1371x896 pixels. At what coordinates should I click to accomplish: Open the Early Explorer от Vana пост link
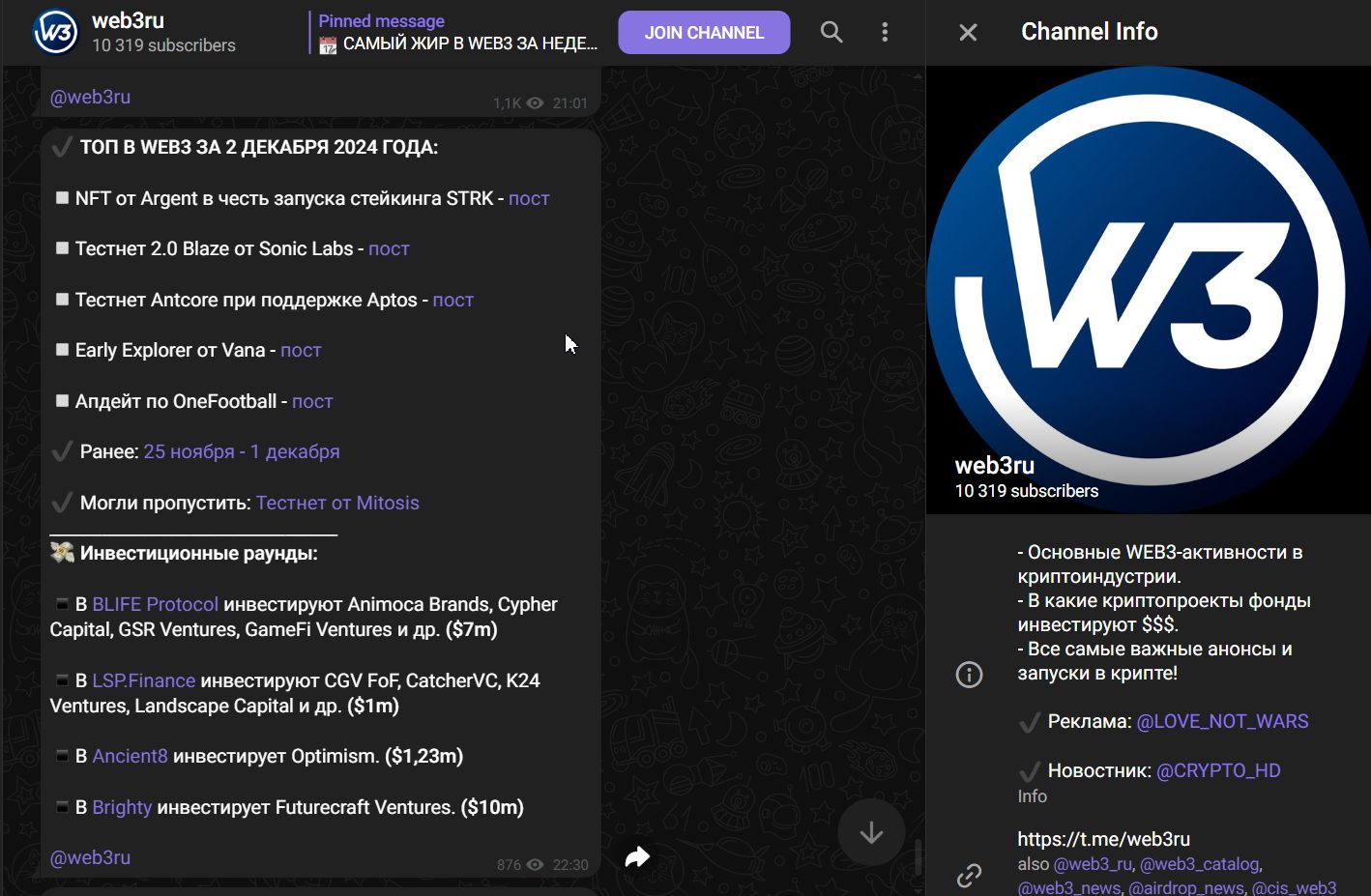coord(301,350)
